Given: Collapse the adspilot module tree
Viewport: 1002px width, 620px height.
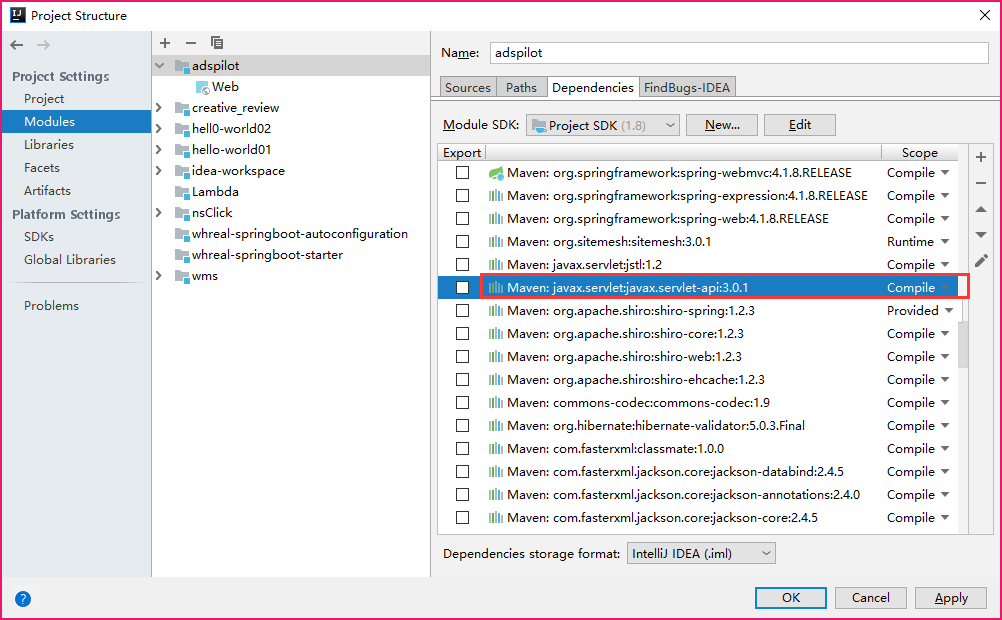Looking at the screenshot, I should pyautogui.click(x=160, y=66).
